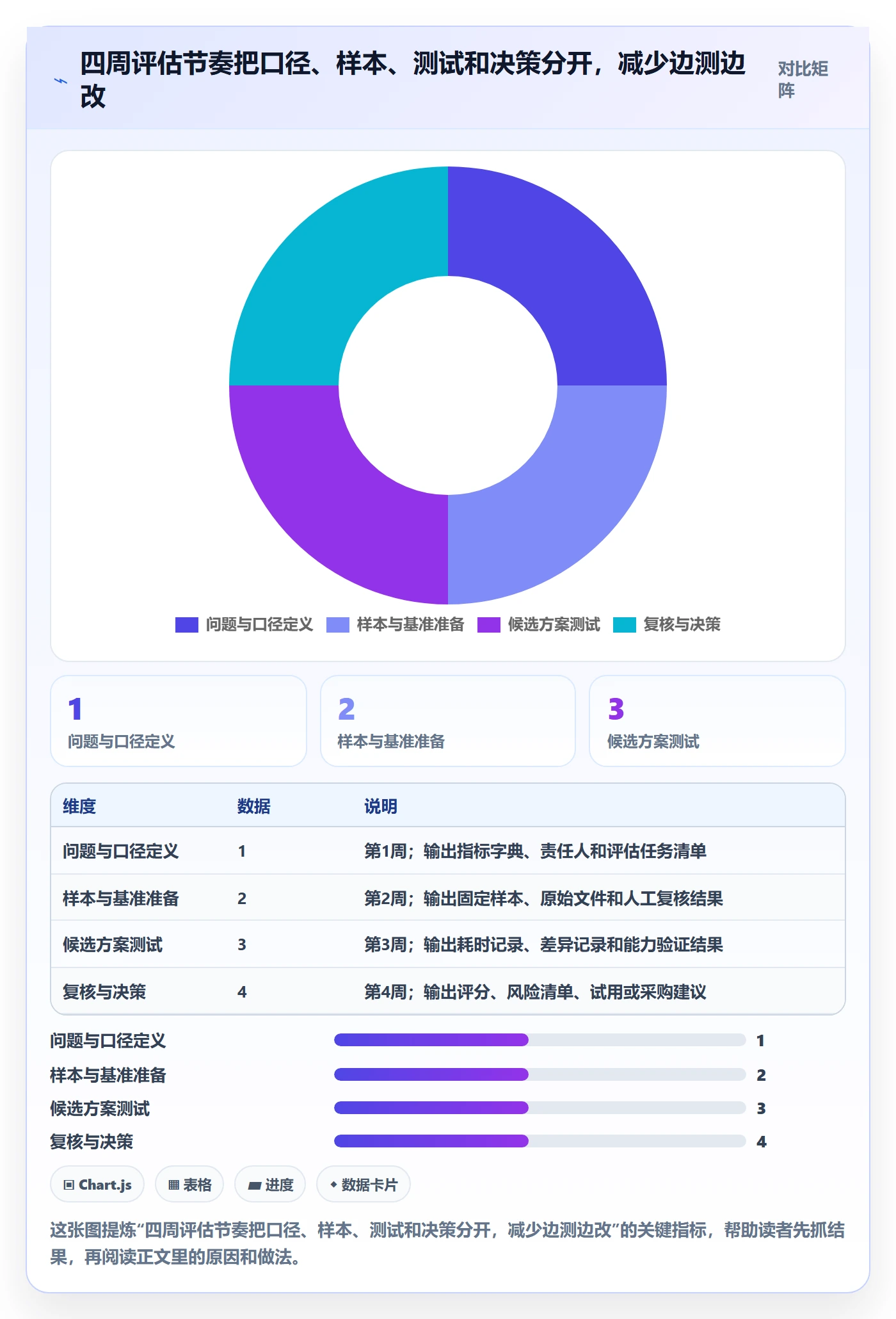Click the 第1周 description in the table
This screenshot has height=1319, width=896.
536,851
